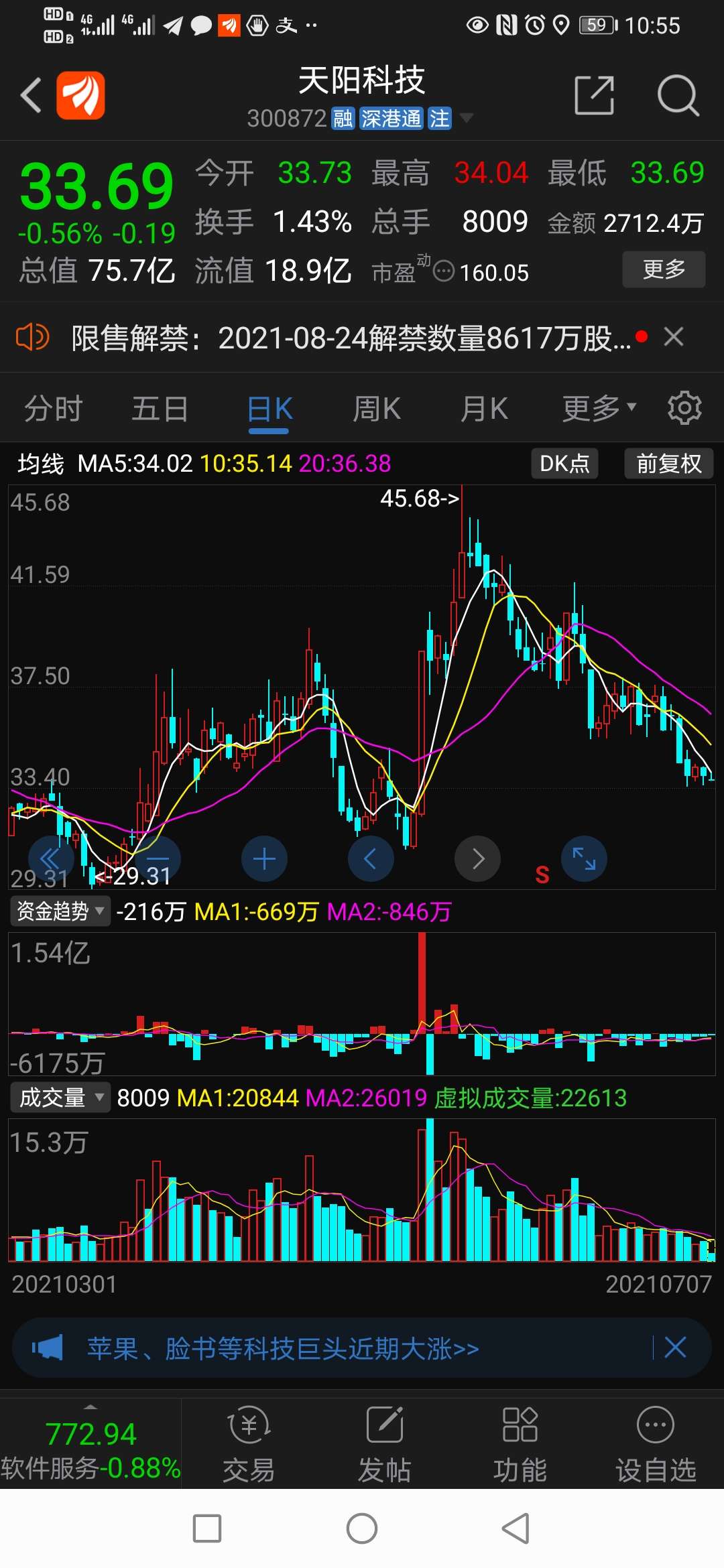The image size is (724, 1568).
Task: Tap the end date 20210707 label
Action: point(658,1284)
